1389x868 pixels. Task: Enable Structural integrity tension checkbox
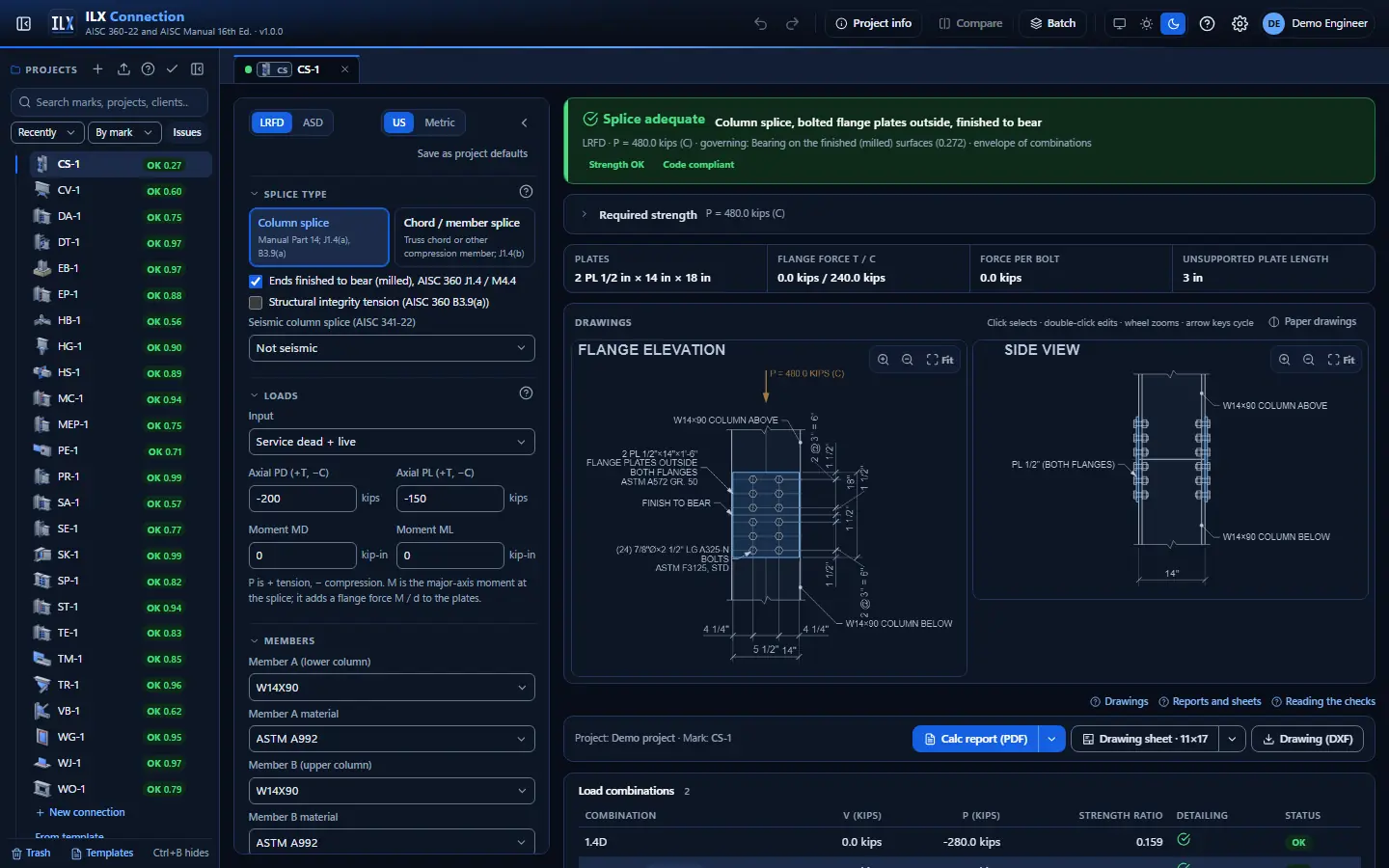pyautogui.click(x=256, y=303)
